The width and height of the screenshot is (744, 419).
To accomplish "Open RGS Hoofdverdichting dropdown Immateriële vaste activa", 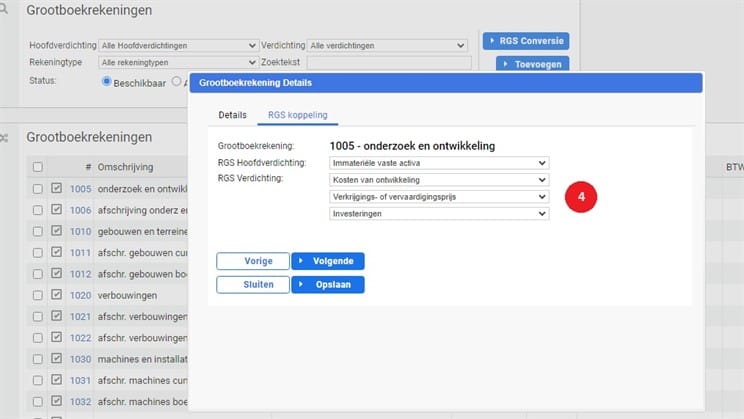I will coord(439,163).
